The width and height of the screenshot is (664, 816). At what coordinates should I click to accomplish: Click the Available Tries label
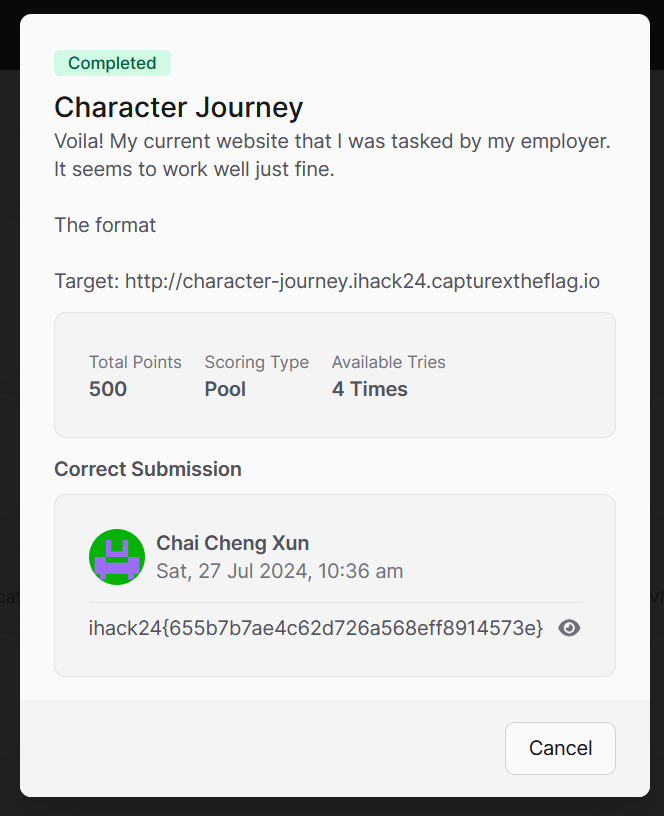click(389, 362)
